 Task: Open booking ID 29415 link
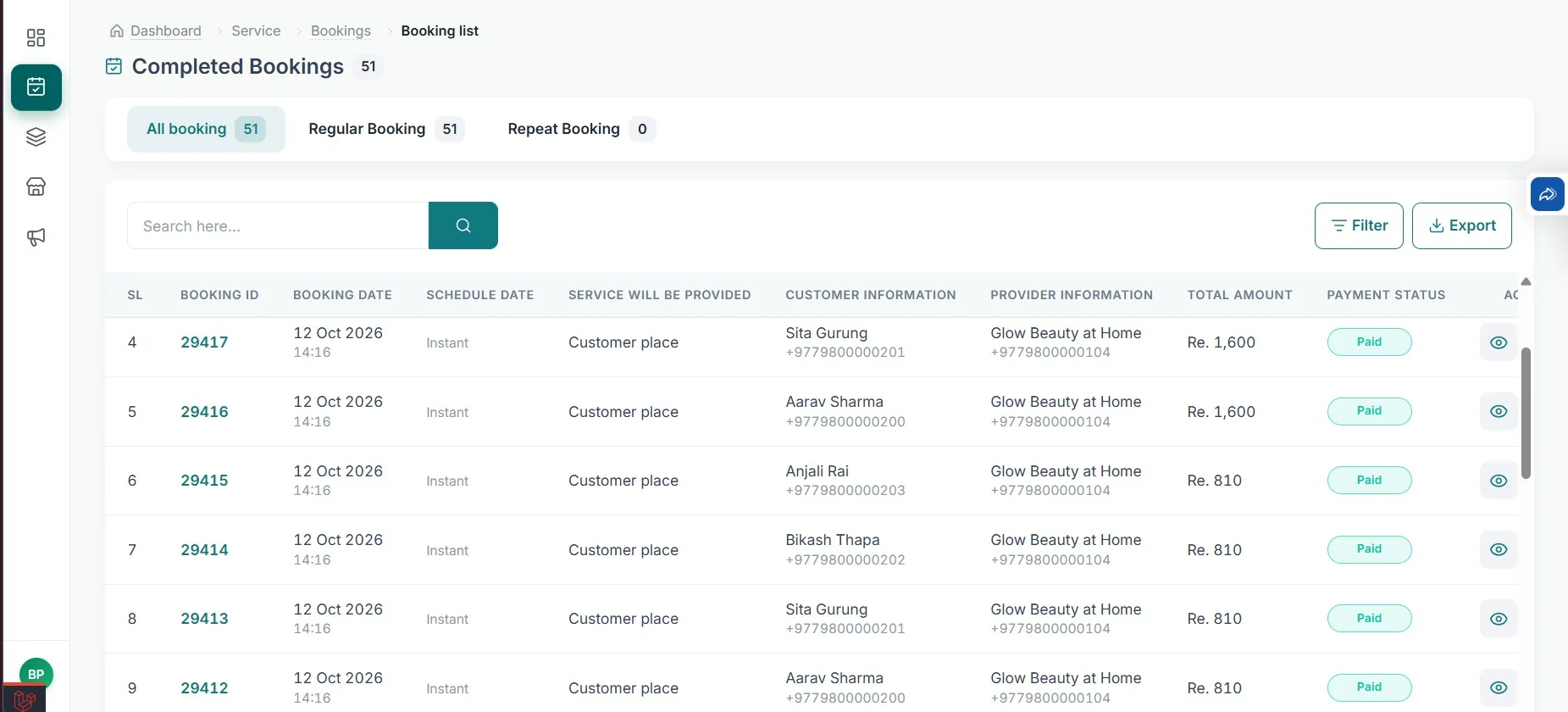tap(204, 481)
